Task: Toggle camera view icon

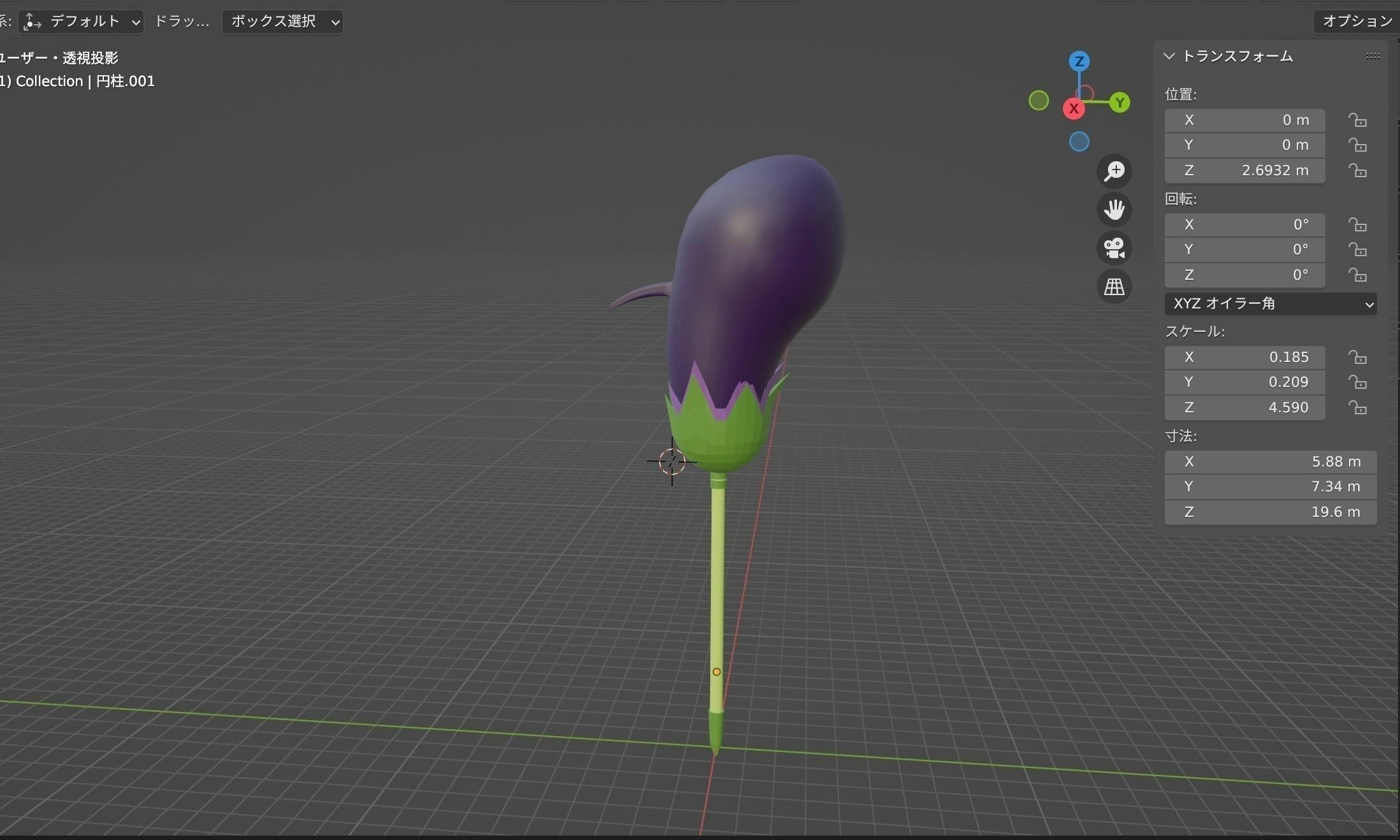Action: (x=1114, y=248)
